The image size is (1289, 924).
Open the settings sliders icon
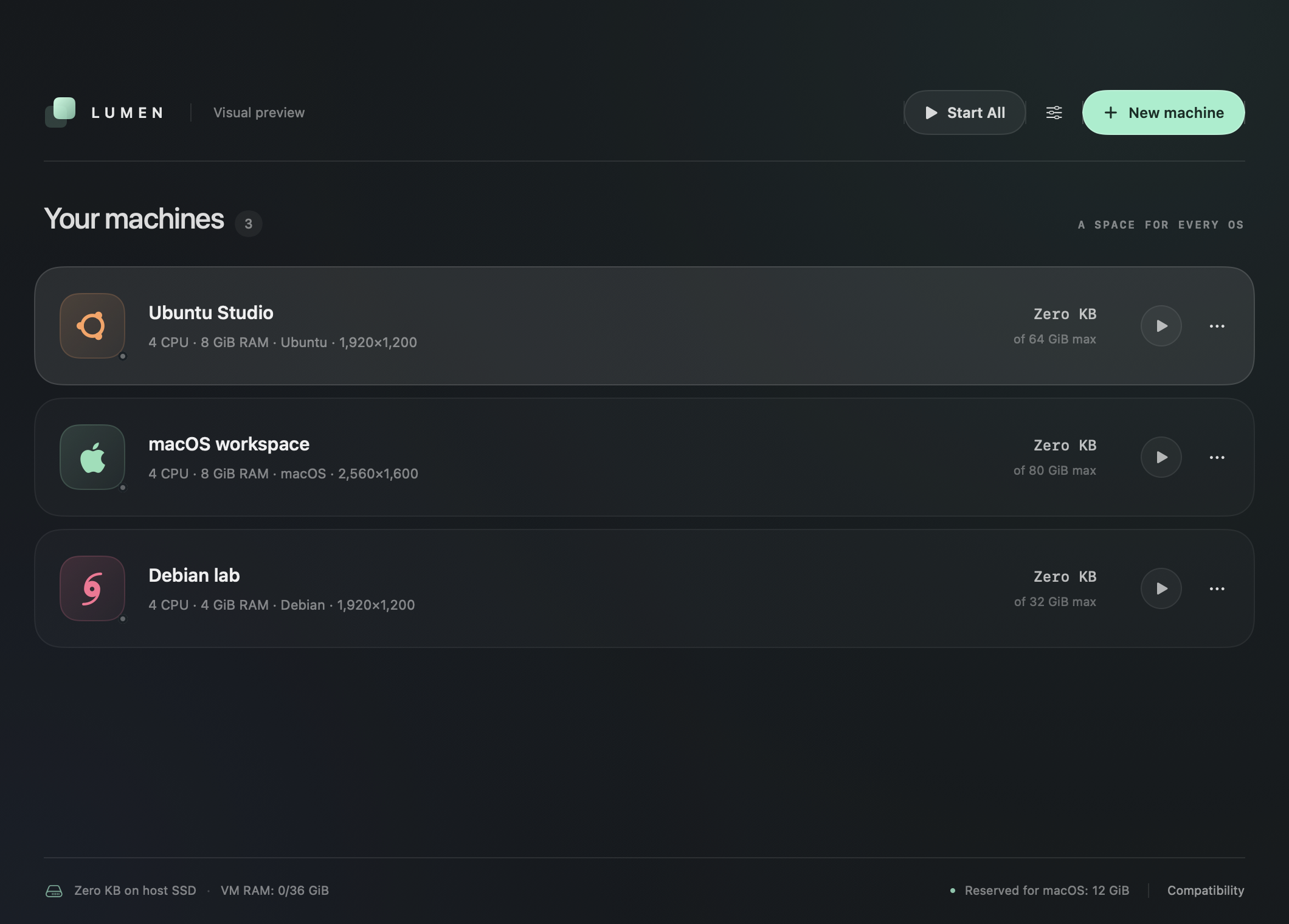coord(1054,112)
